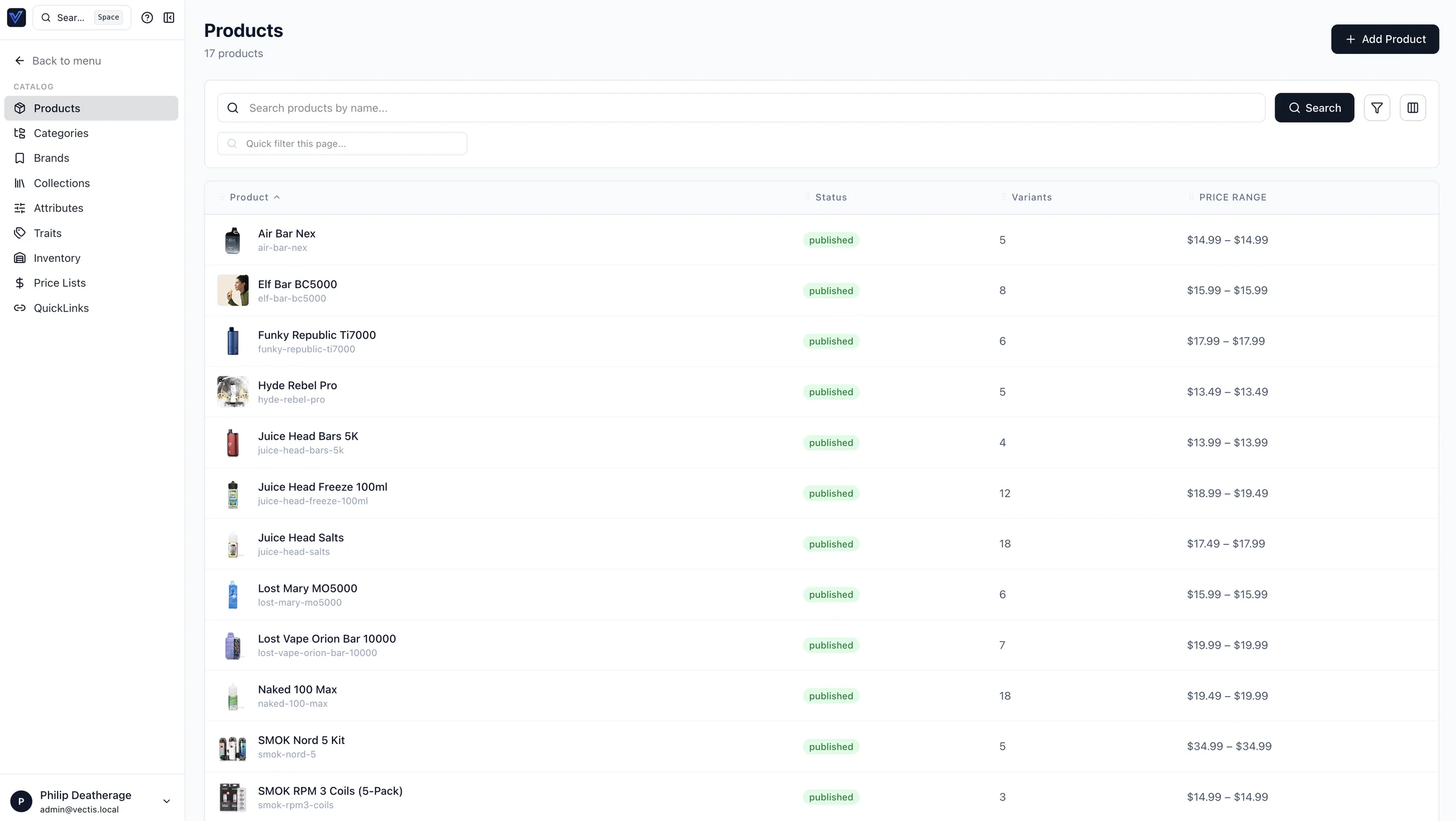Image resolution: width=1456 pixels, height=821 pixels.
Task: Open Collections menu item
Action: 61,183
